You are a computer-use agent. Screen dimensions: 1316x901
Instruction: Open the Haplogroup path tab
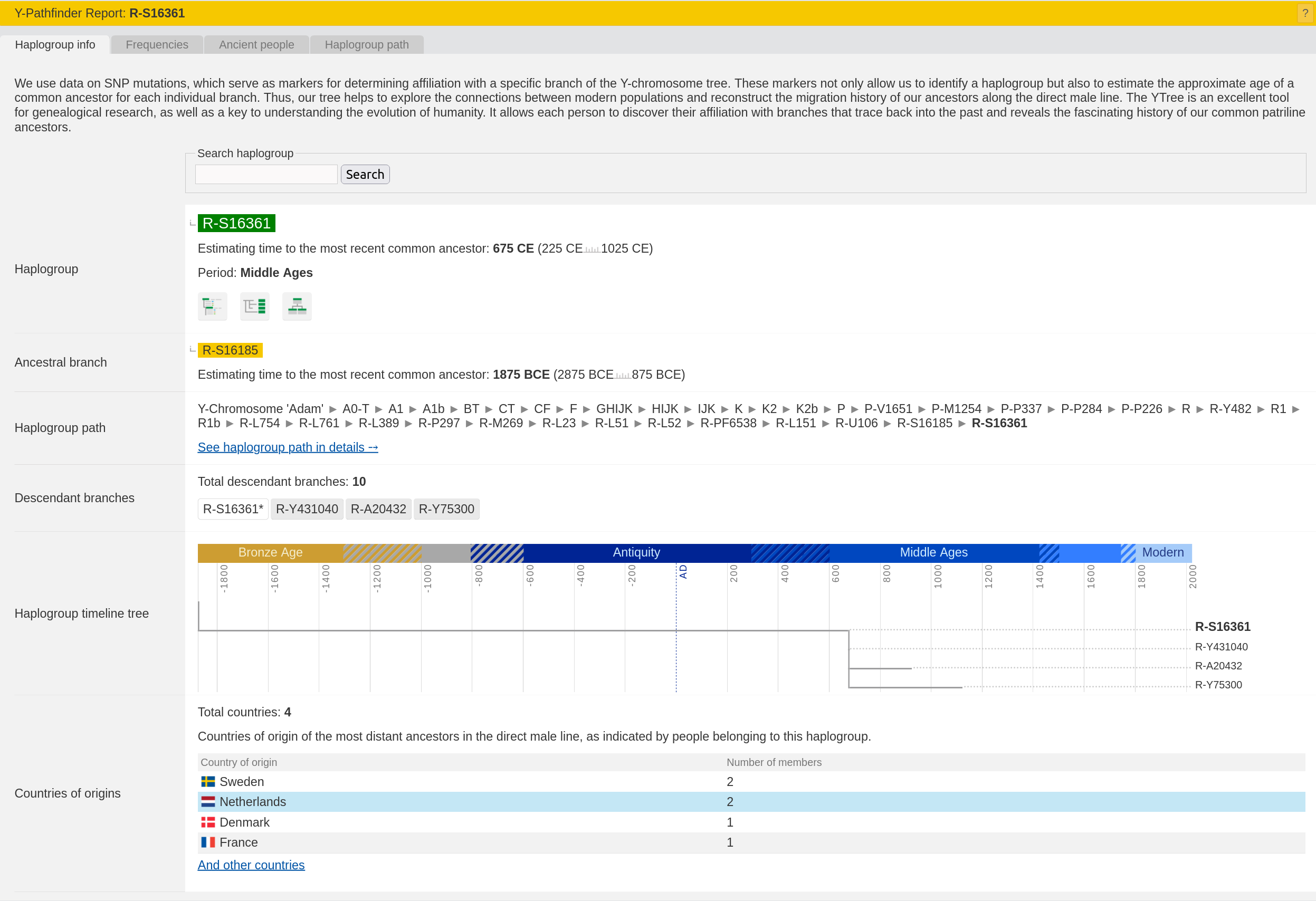[366, 45]
